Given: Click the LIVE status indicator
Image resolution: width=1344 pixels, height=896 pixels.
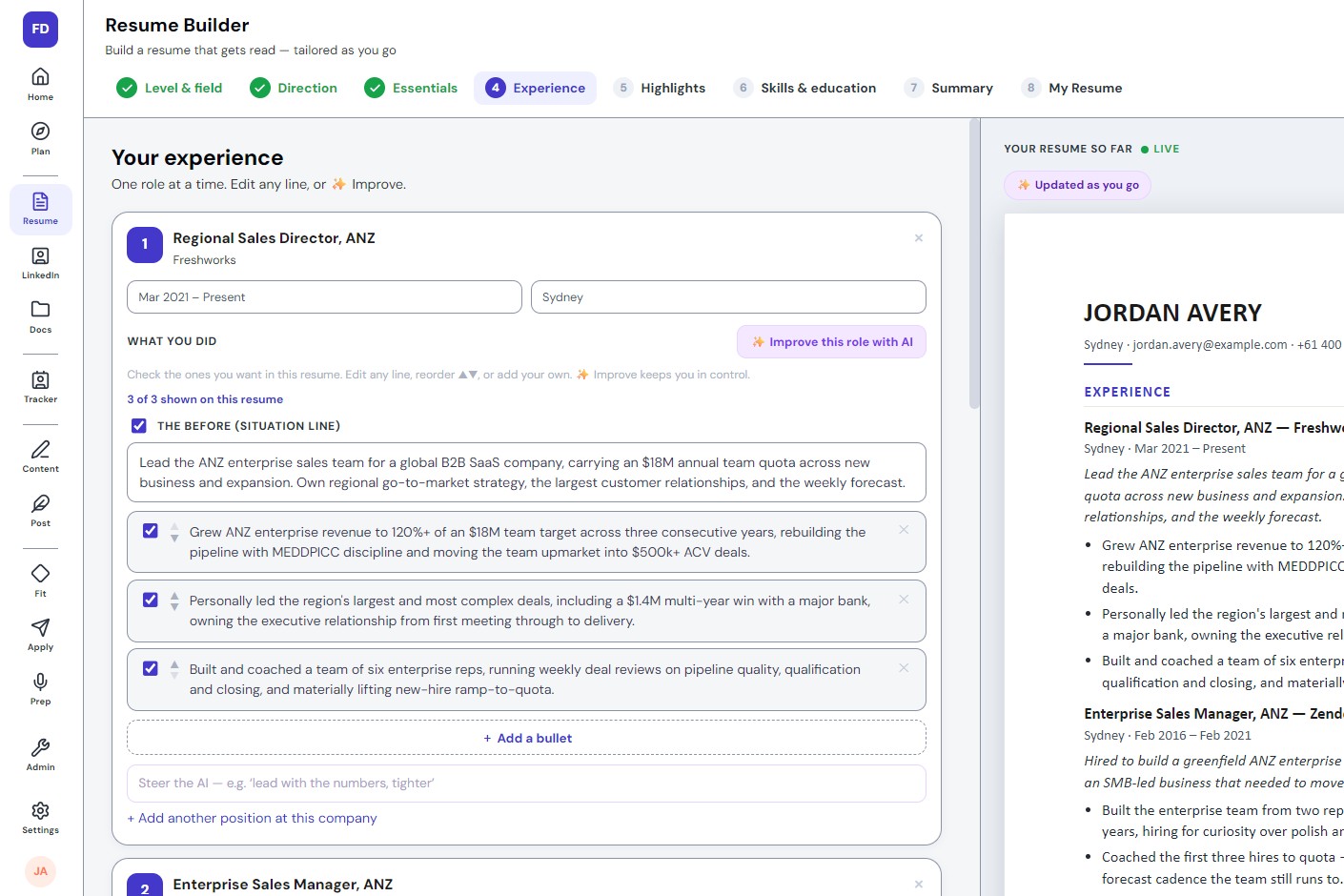Looking at the screenshot, I should click(x=1160, y=149).
